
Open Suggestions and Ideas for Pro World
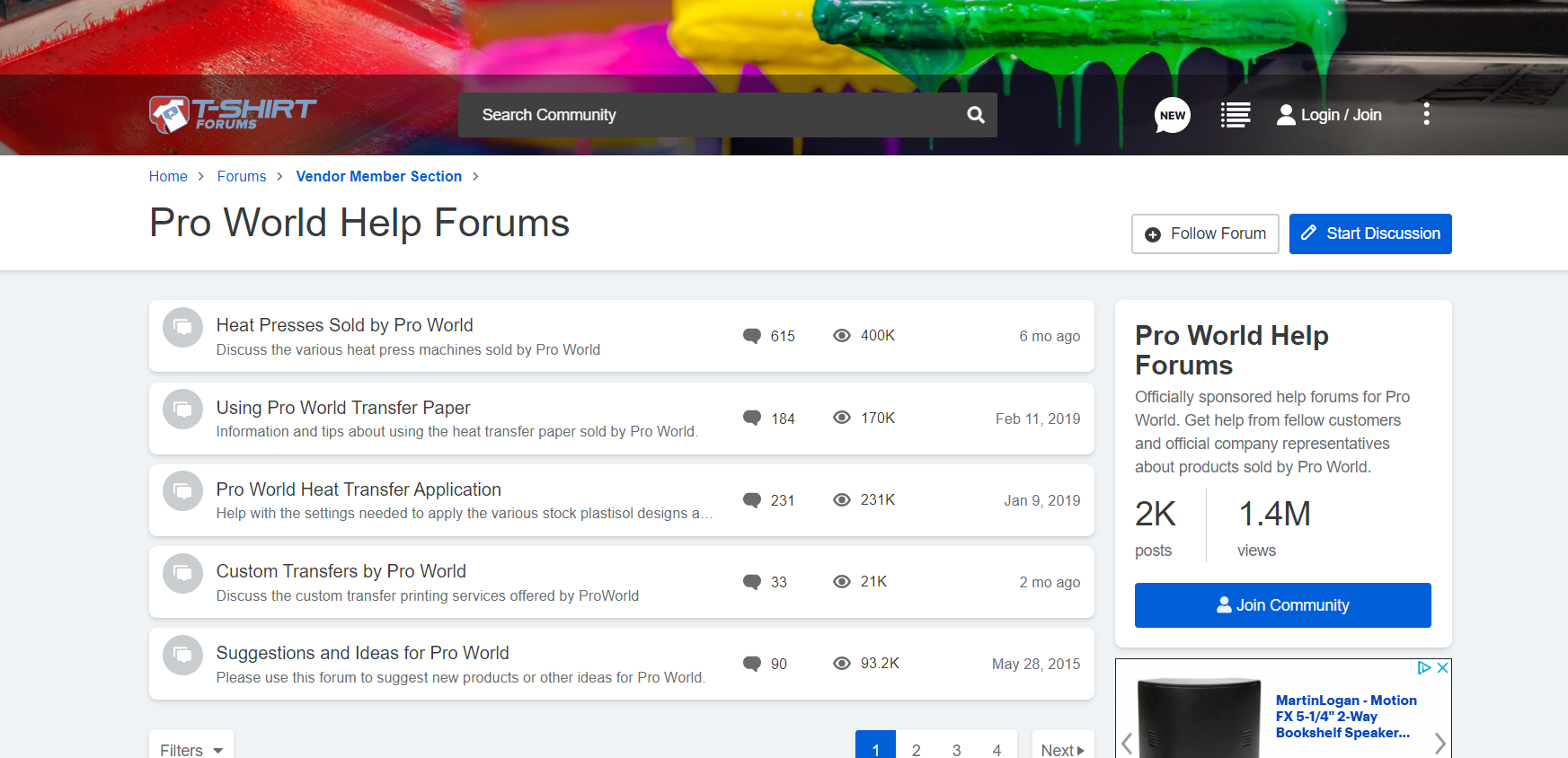(363, 653)
